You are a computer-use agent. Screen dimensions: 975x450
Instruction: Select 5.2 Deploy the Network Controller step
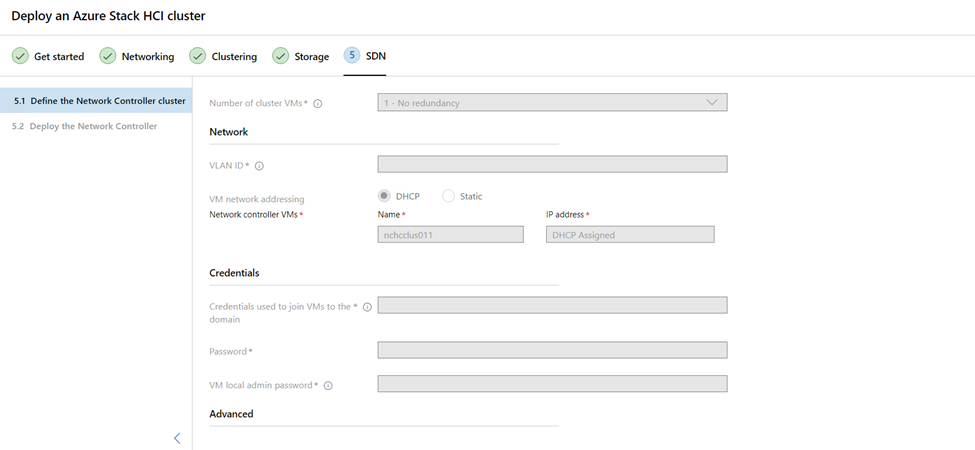[85, 126]
